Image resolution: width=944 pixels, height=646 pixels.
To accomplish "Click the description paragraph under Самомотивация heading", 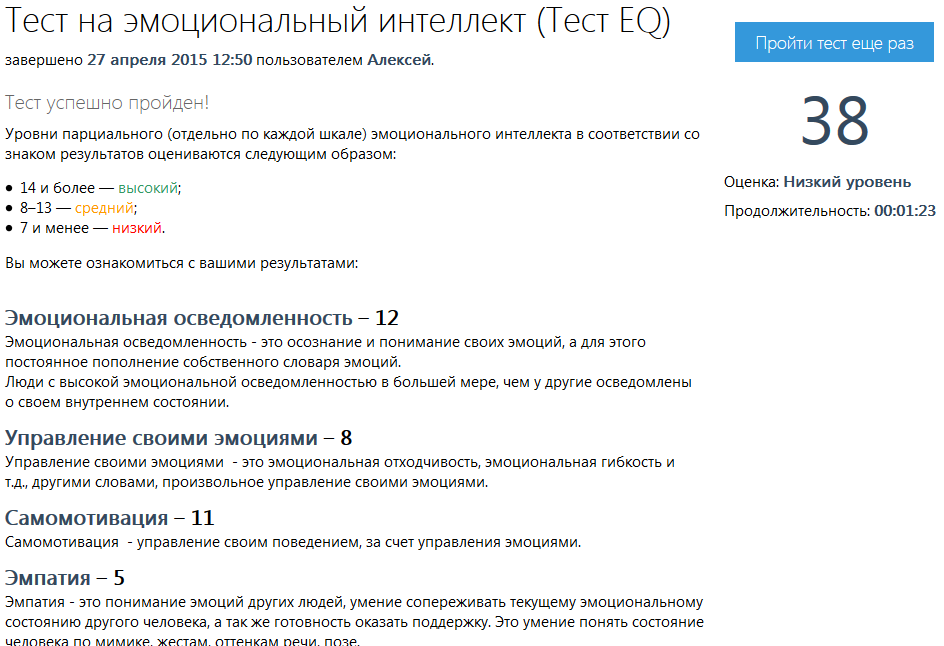I will point(293,542).
